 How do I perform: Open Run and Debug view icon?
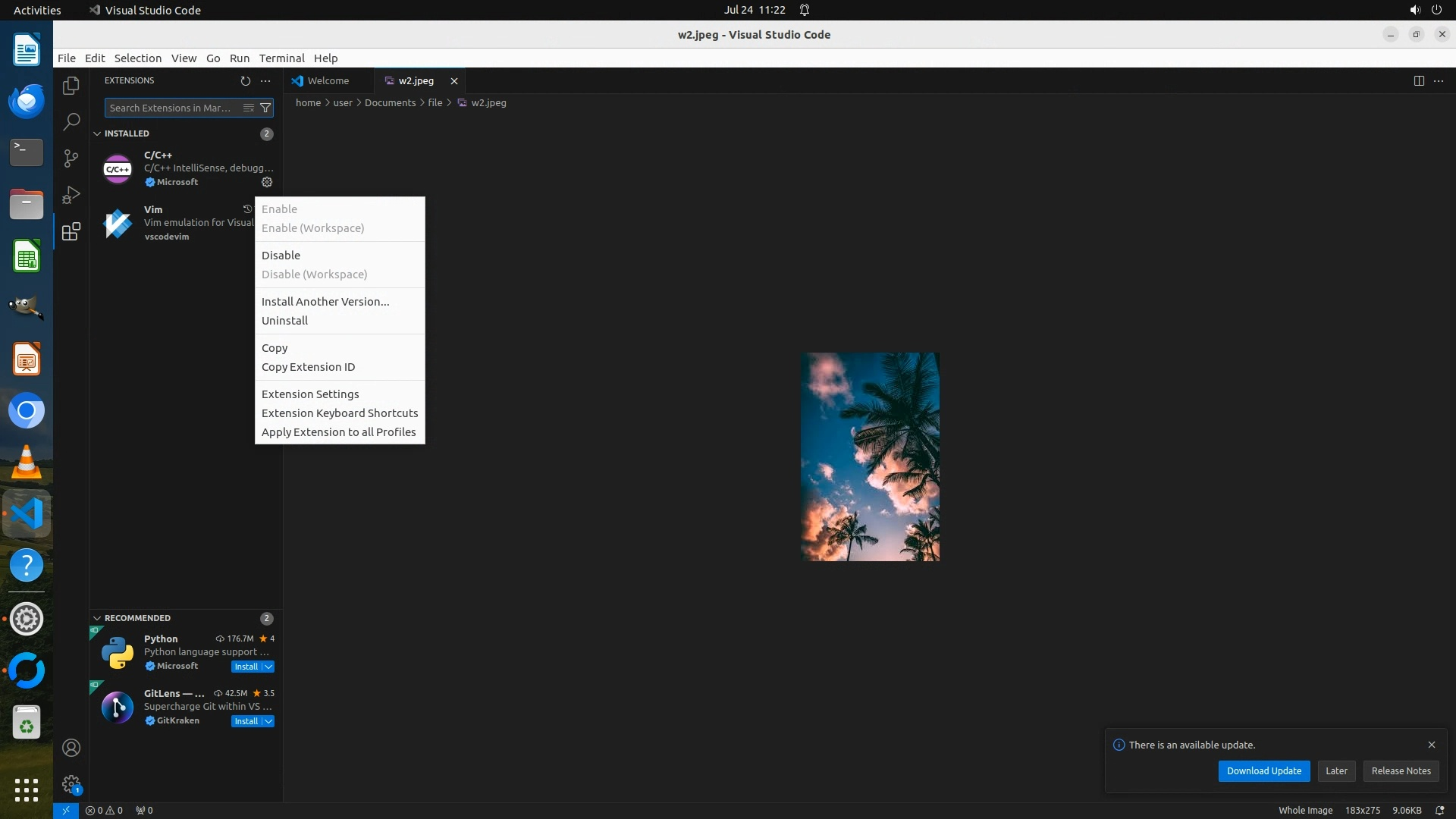click(x=71, y=195)
